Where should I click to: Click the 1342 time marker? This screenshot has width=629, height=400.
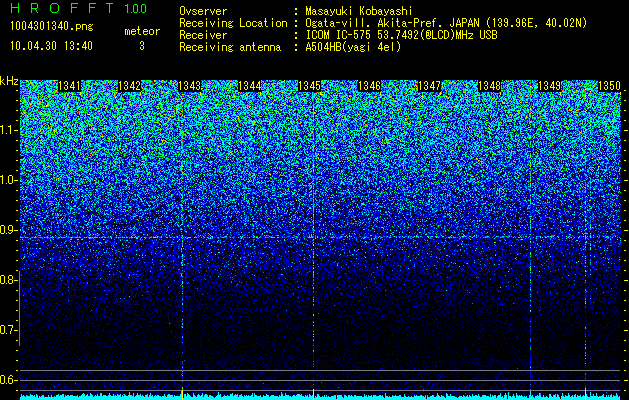[130, 86]
